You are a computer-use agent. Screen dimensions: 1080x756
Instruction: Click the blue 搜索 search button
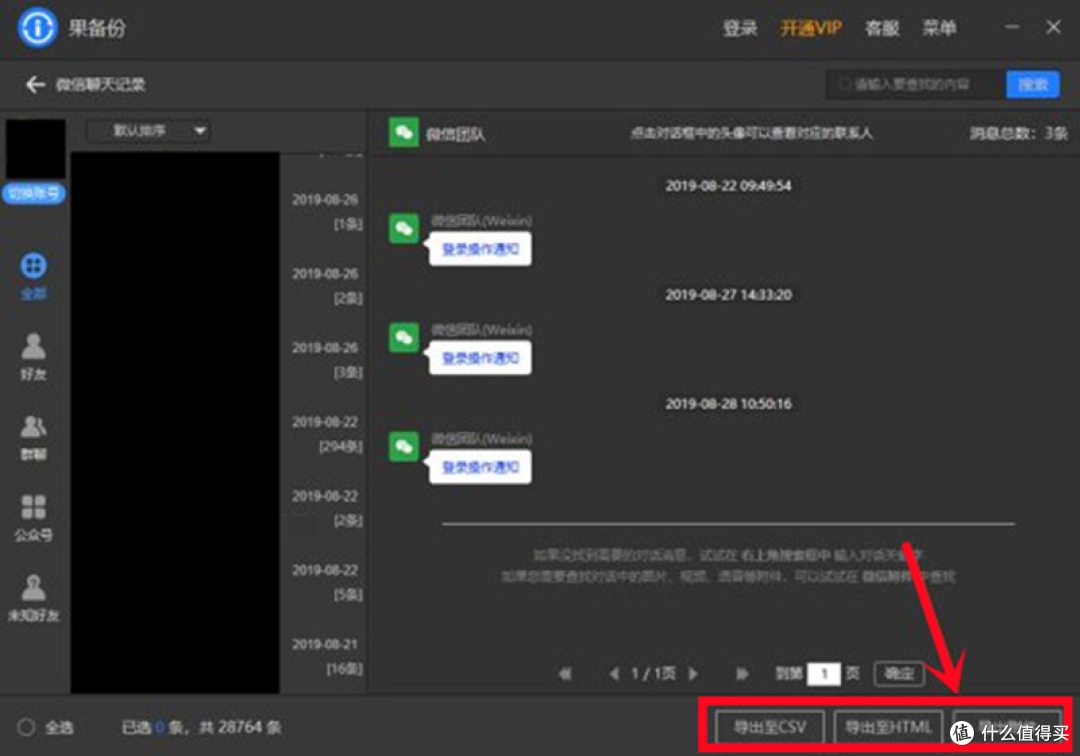1032,85
